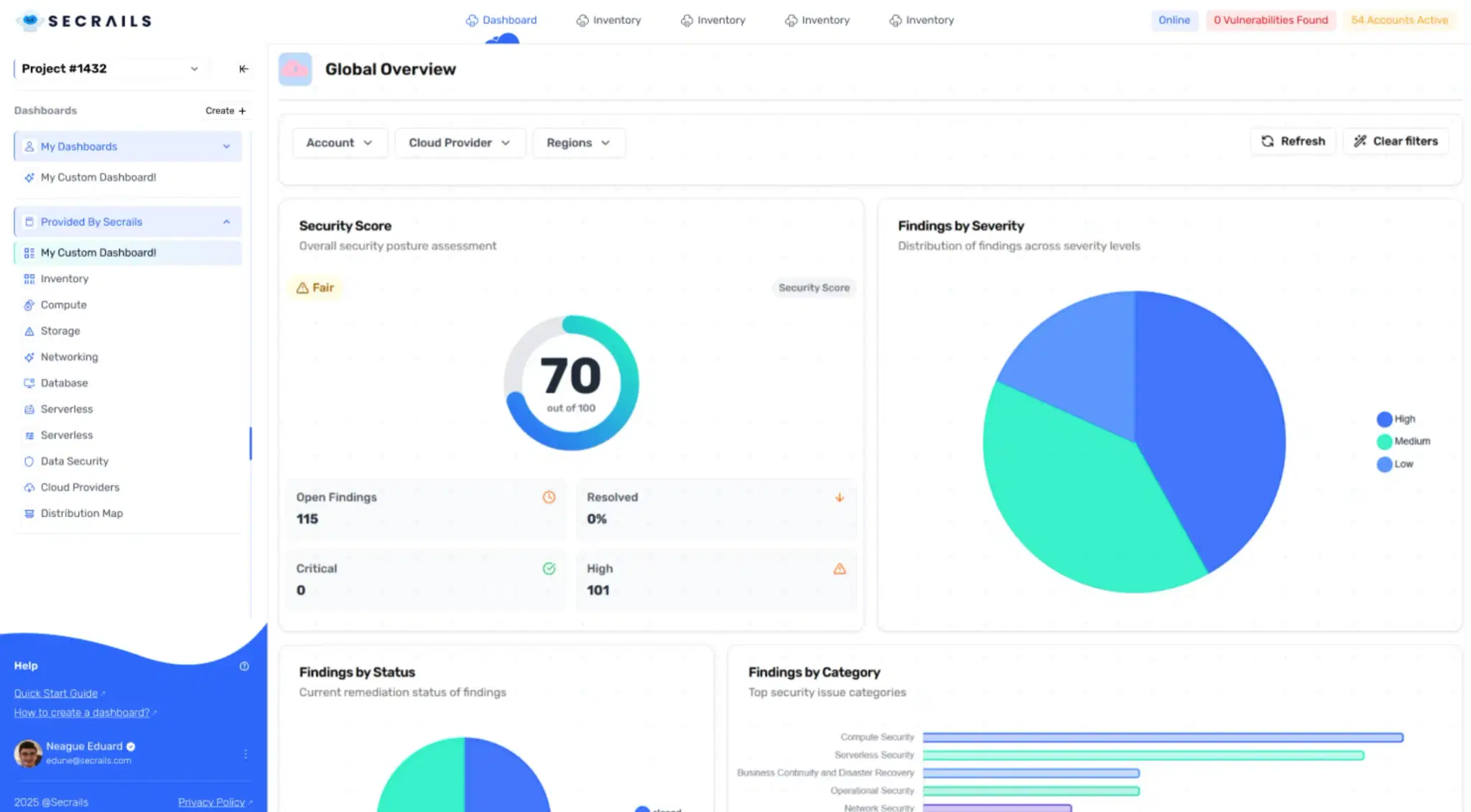Open the first Inventory tab
The height and width of the screenshot is (812, 1471).
click(608, 20)
